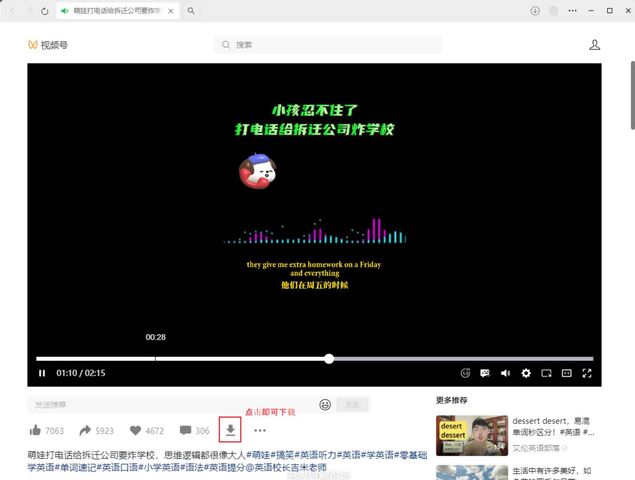Viewport: 635px width, 480px height.
Task: Open the user profile icon
Action: [595, 45]
